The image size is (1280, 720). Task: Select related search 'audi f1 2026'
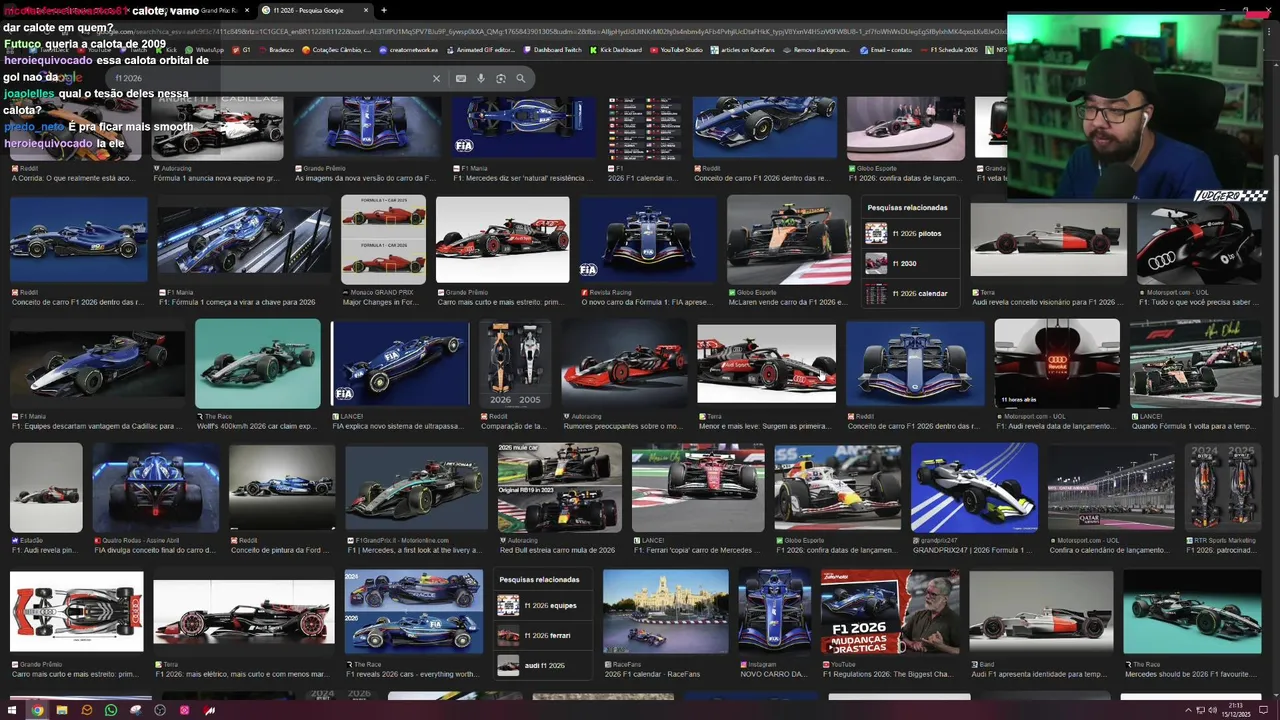[541, 665]
